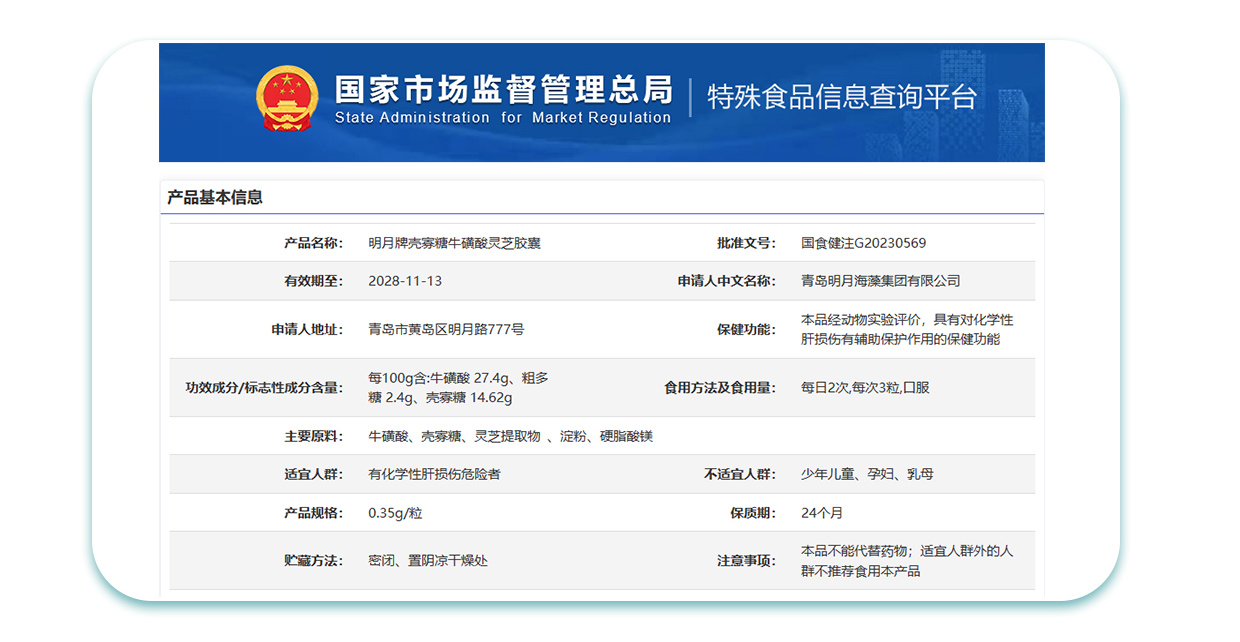Click the 国家市场监督管理总局 header title
This screenshot has height=642, width=1240.
(503, 89)
